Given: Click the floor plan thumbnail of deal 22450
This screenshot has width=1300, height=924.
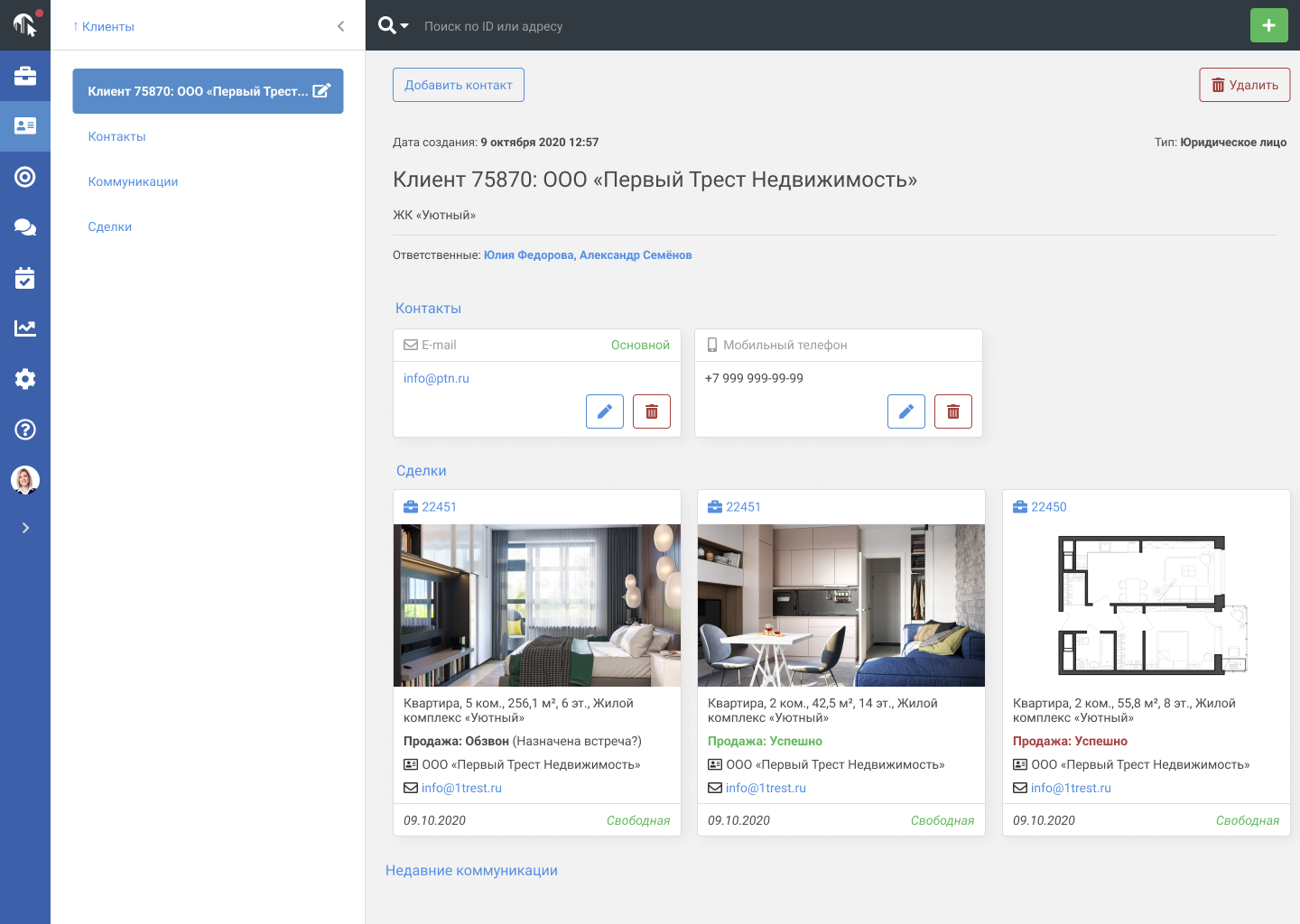Looking at the screenshot, I should (x=1147, y=605).
